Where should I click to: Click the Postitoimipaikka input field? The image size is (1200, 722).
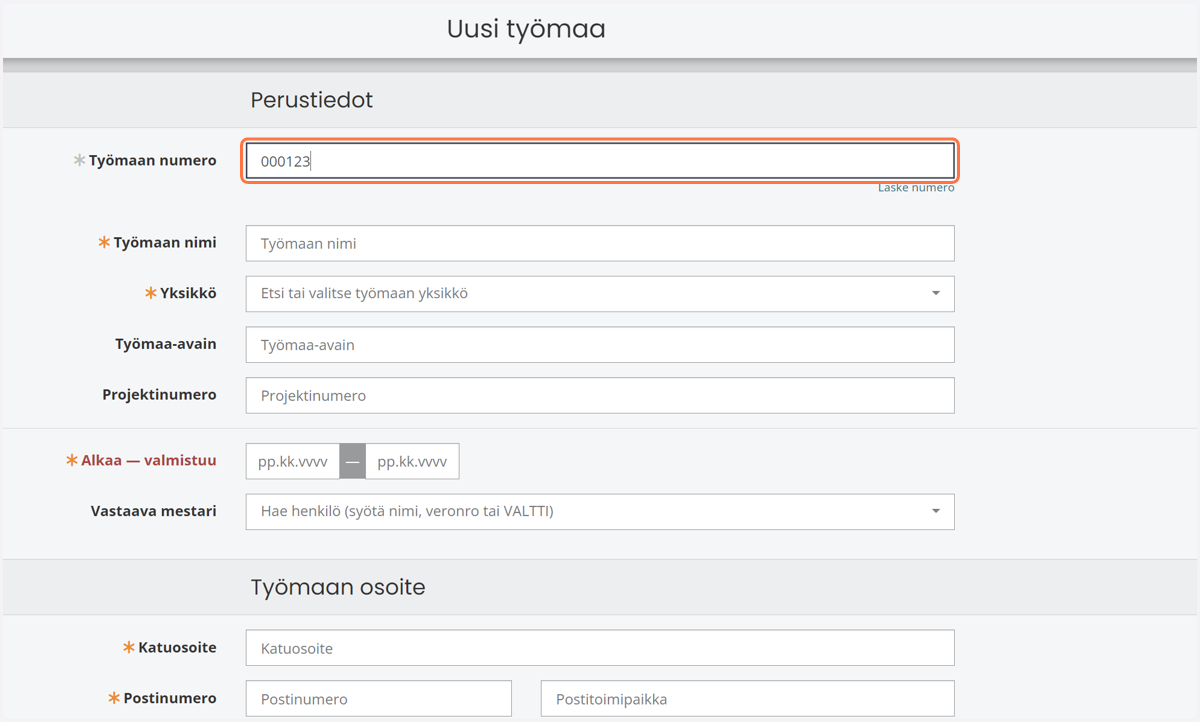[x=748, y=698]
